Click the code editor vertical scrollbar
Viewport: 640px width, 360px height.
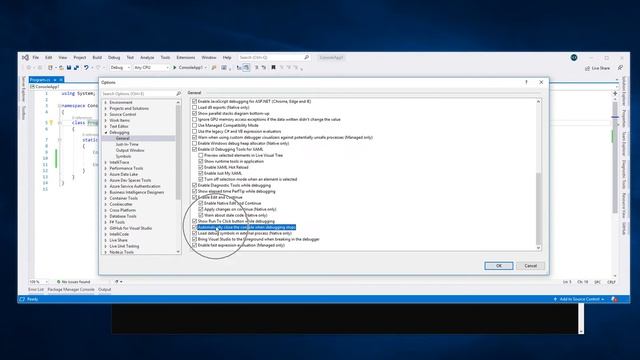[x=615, y=159]
